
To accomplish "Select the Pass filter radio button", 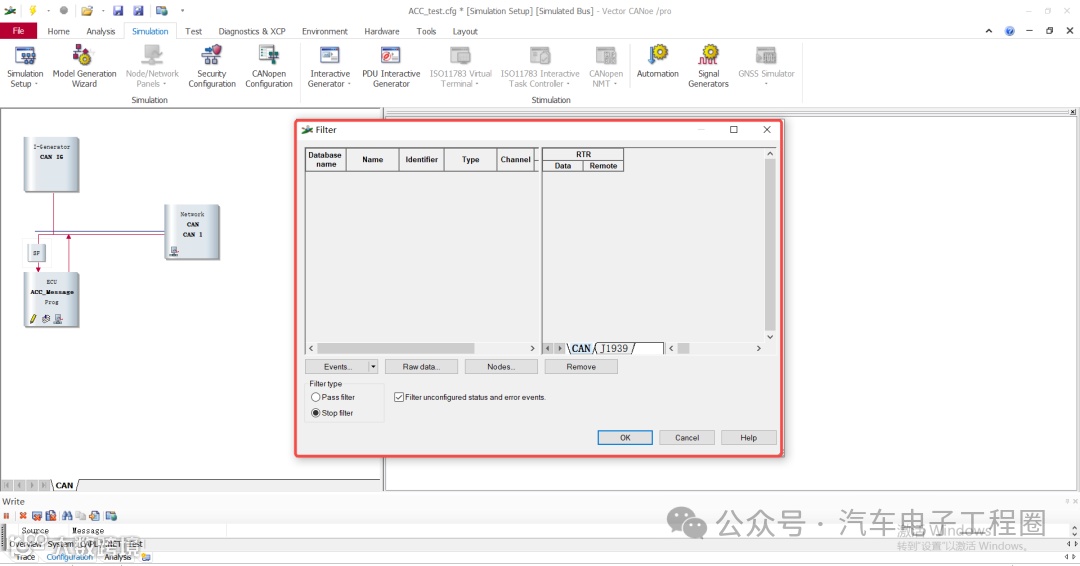I will pos(315,397).
